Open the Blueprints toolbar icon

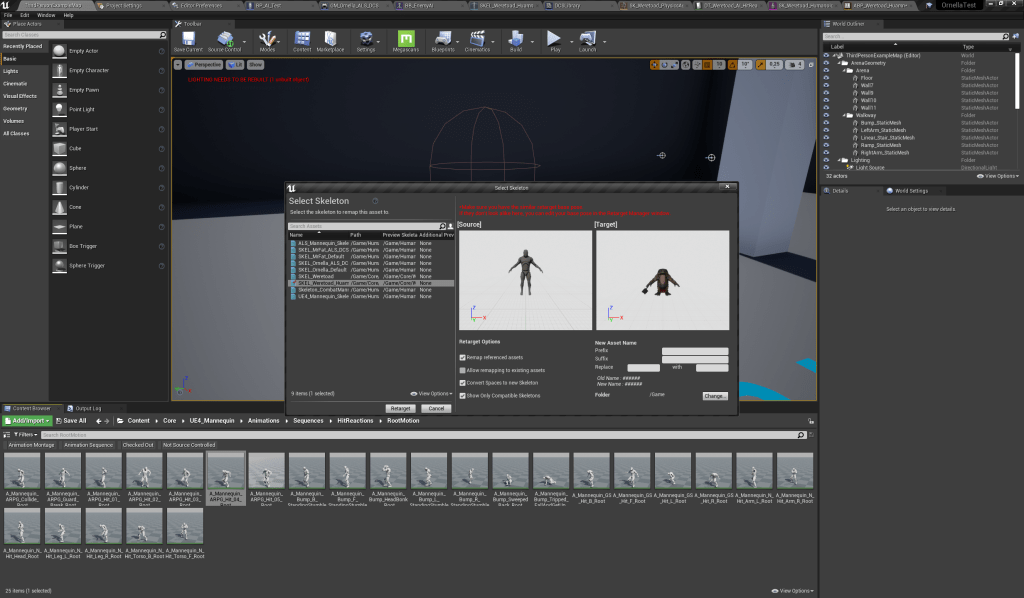(x=442, y=40)
